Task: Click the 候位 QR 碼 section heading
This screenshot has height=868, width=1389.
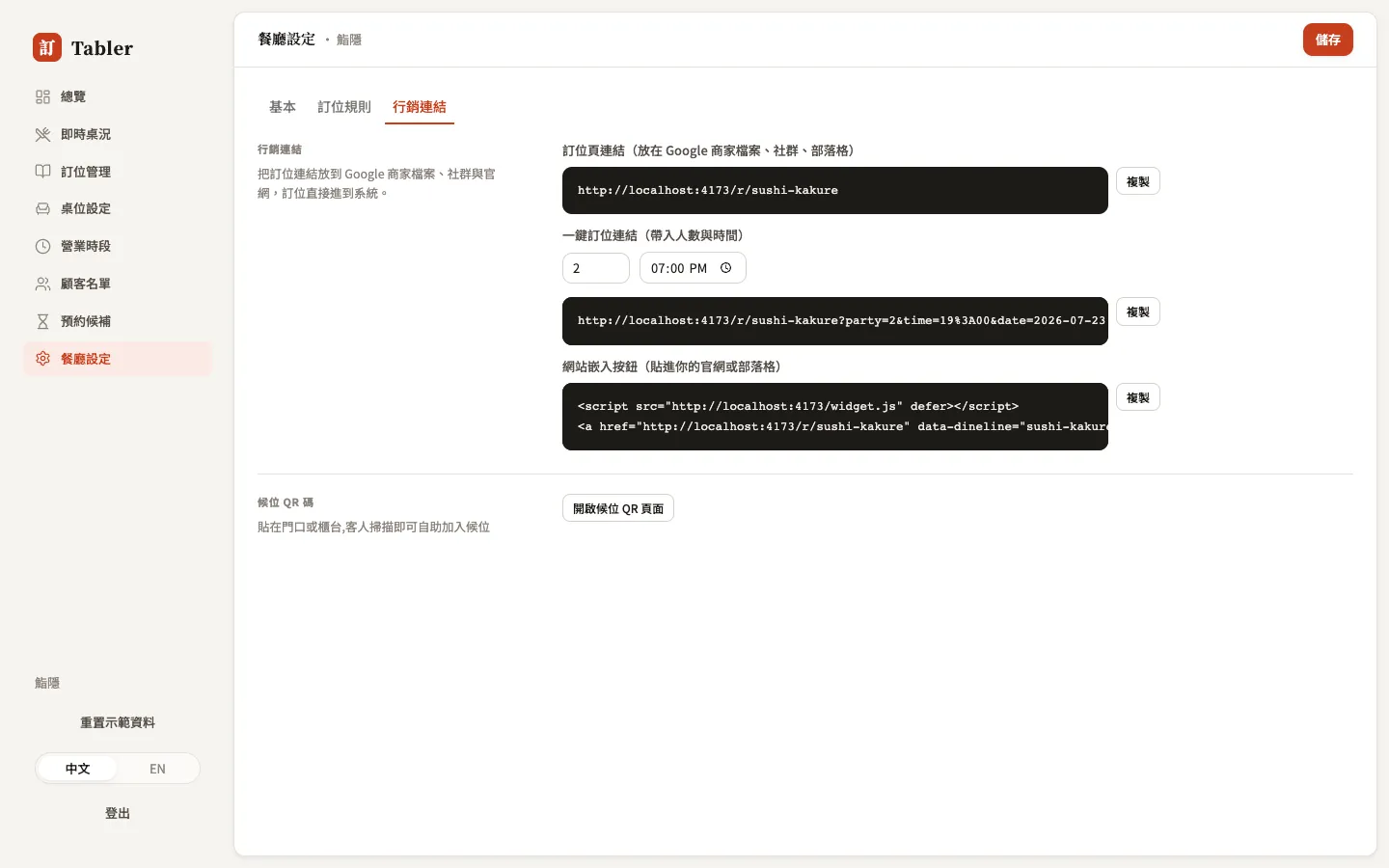Action: [286, 502]
